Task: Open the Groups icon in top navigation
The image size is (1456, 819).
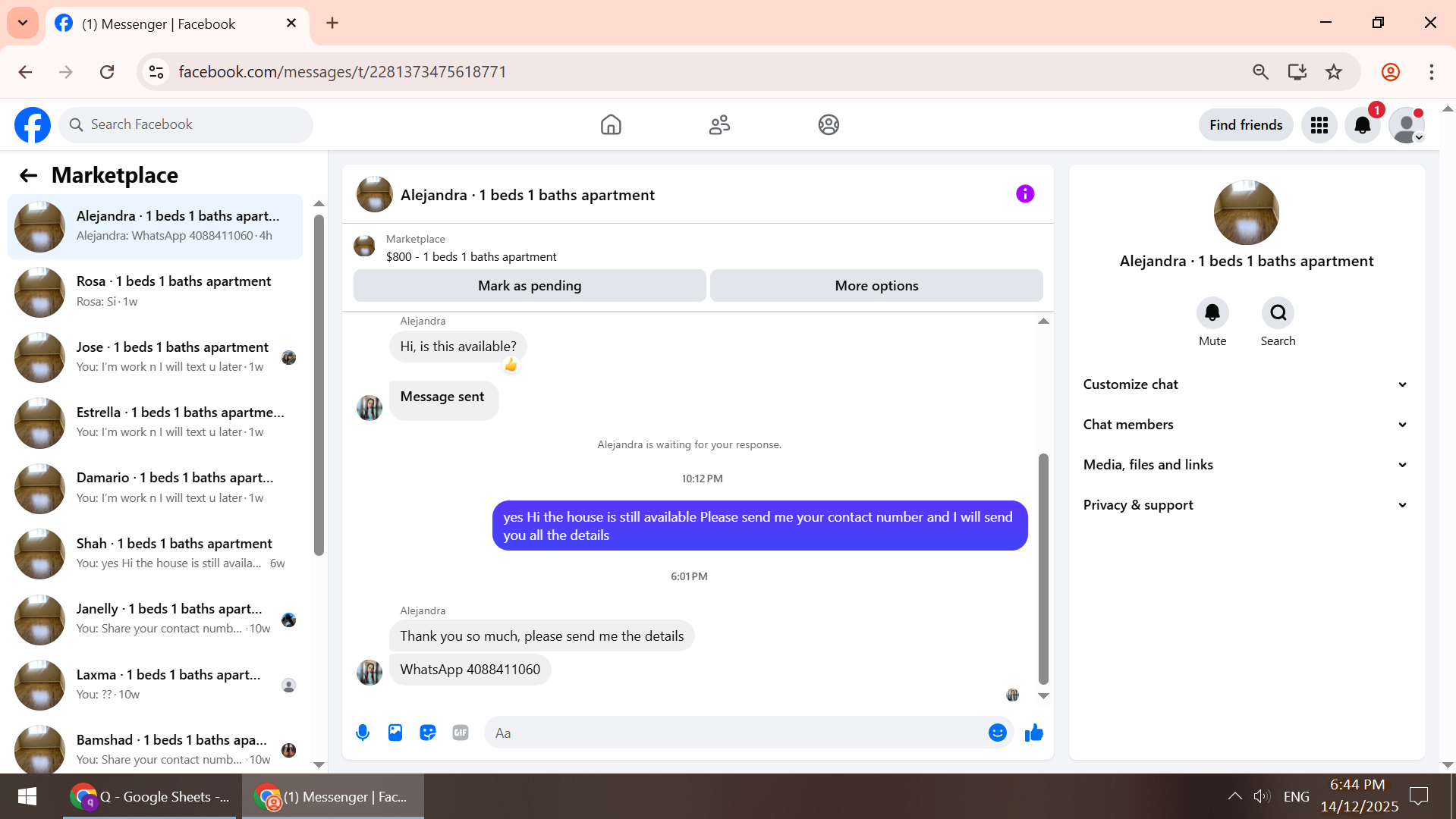Action: click(x=829, y=124)
